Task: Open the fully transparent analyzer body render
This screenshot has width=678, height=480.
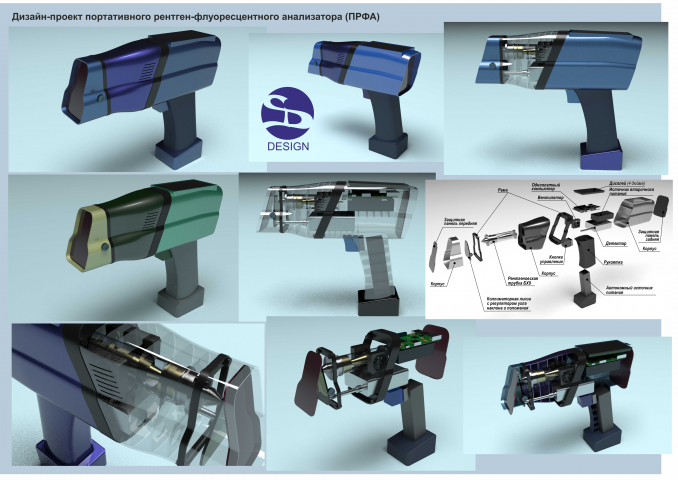Action: click(337, 246)
